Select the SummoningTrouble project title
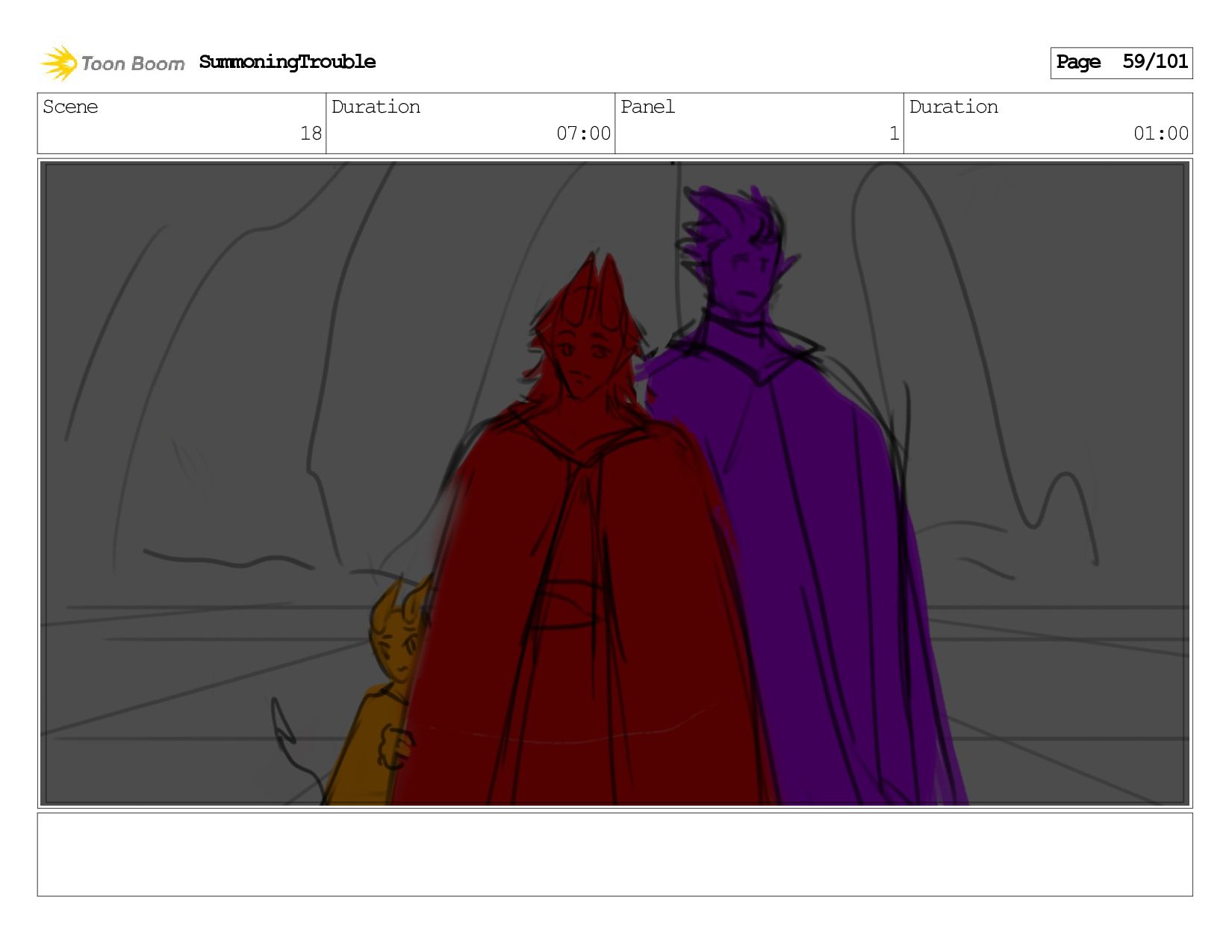The height and width of the screenshot is (952, 1232). pos(287,62)
